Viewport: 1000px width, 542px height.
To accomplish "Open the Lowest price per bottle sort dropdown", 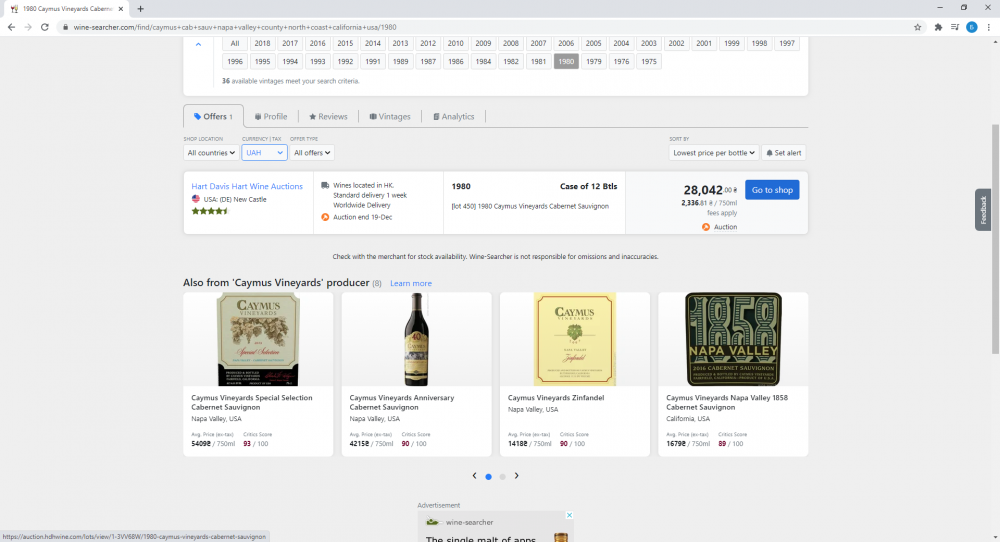I will tap(713, 153).
